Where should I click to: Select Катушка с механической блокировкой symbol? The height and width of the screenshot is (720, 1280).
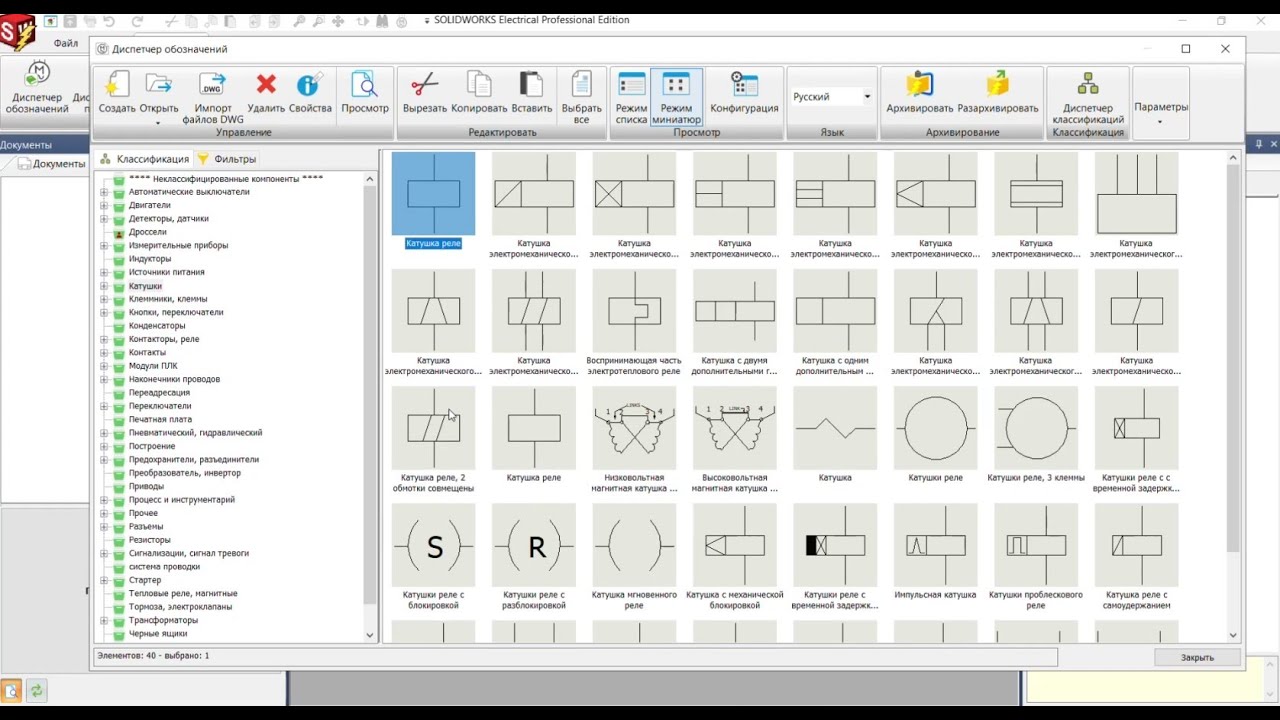735,556
